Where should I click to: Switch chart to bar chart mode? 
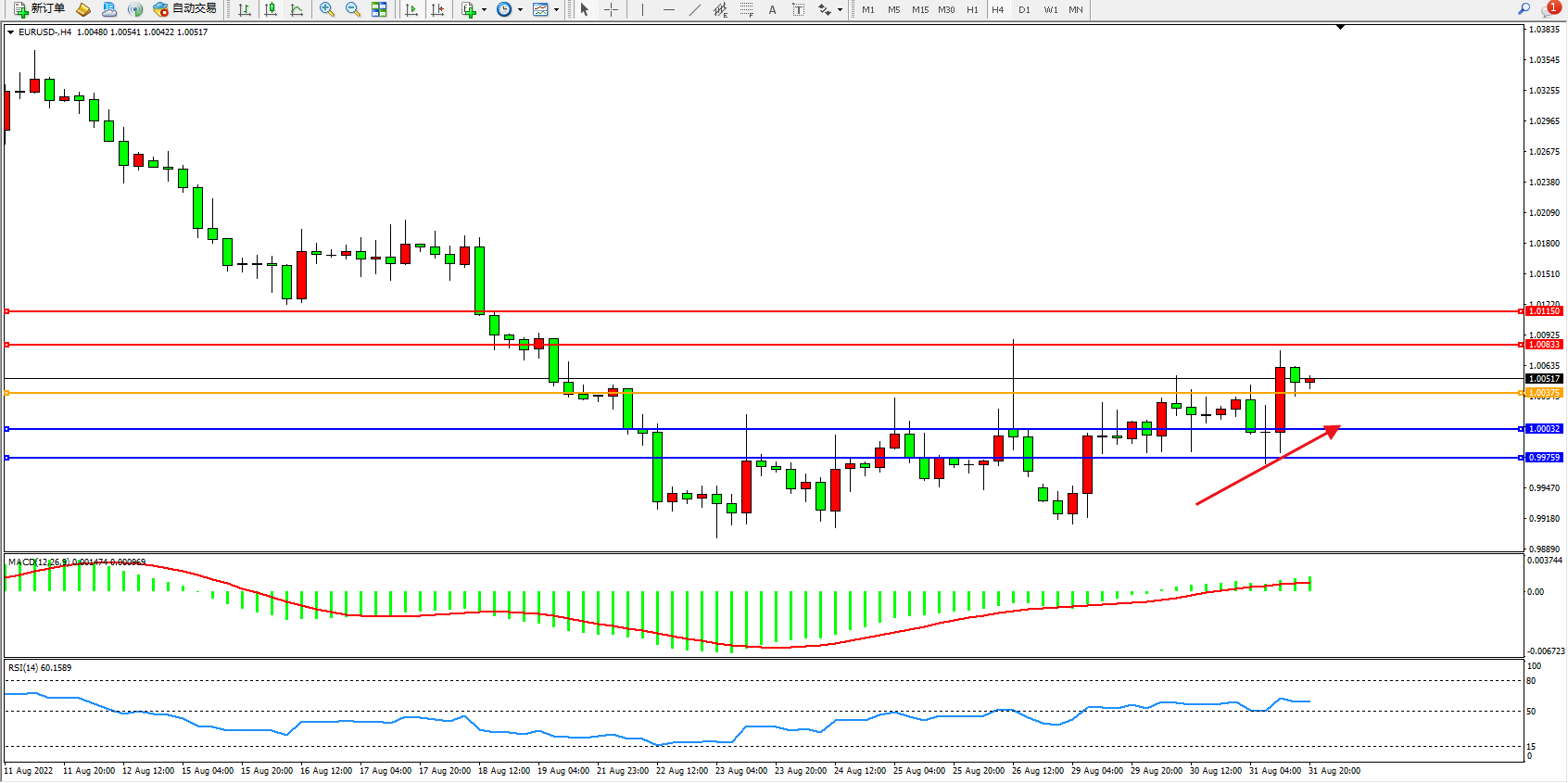245,9
